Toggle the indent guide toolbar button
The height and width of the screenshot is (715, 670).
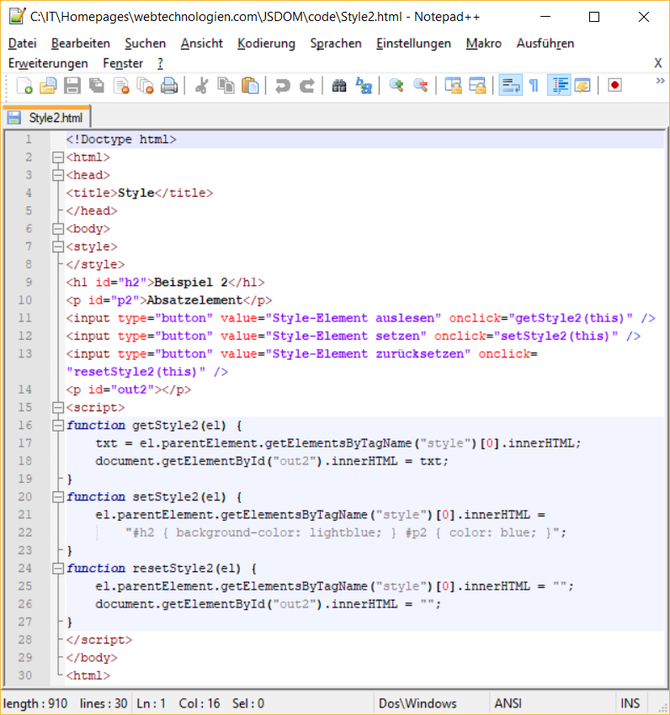point(559,85)
